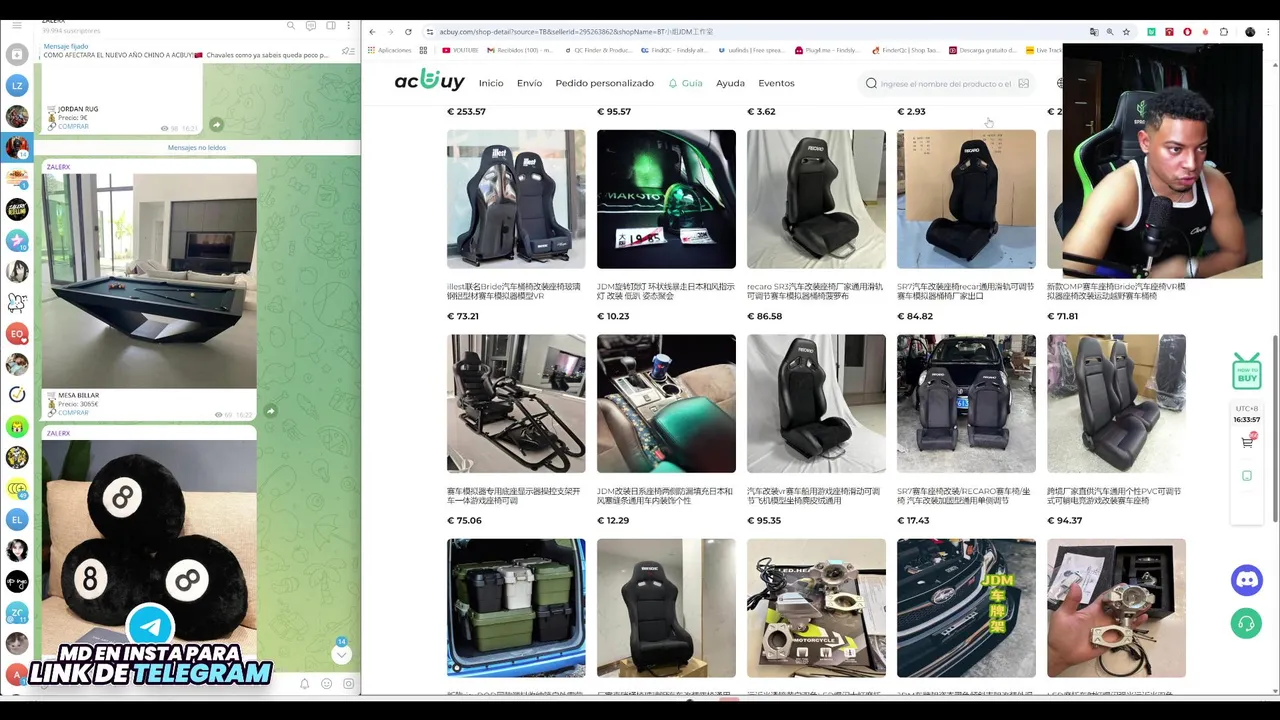Image resolution: width=1280 pixels, height=720 pixels.
Task: Mute channel bell icon at bottom
Action: [305, 684]
